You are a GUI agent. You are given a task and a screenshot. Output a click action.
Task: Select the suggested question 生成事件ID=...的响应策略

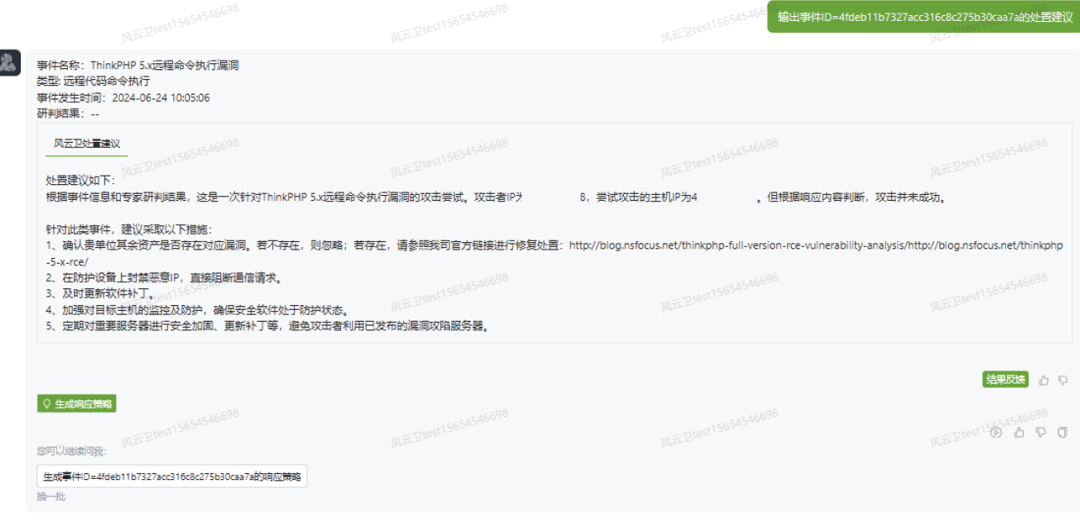tap(172, 476)
